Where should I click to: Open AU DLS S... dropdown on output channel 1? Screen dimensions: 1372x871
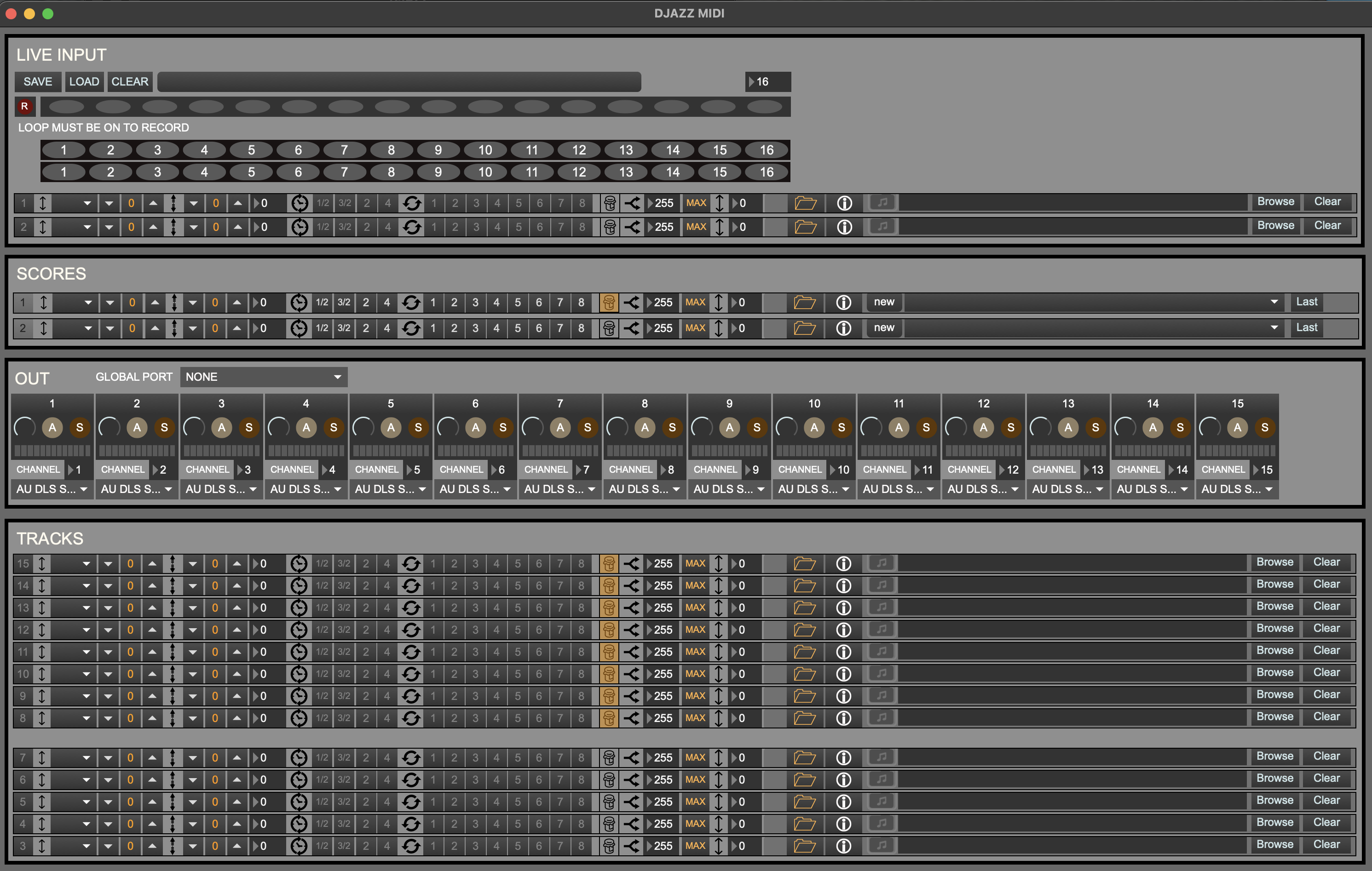tap(52, 489)
